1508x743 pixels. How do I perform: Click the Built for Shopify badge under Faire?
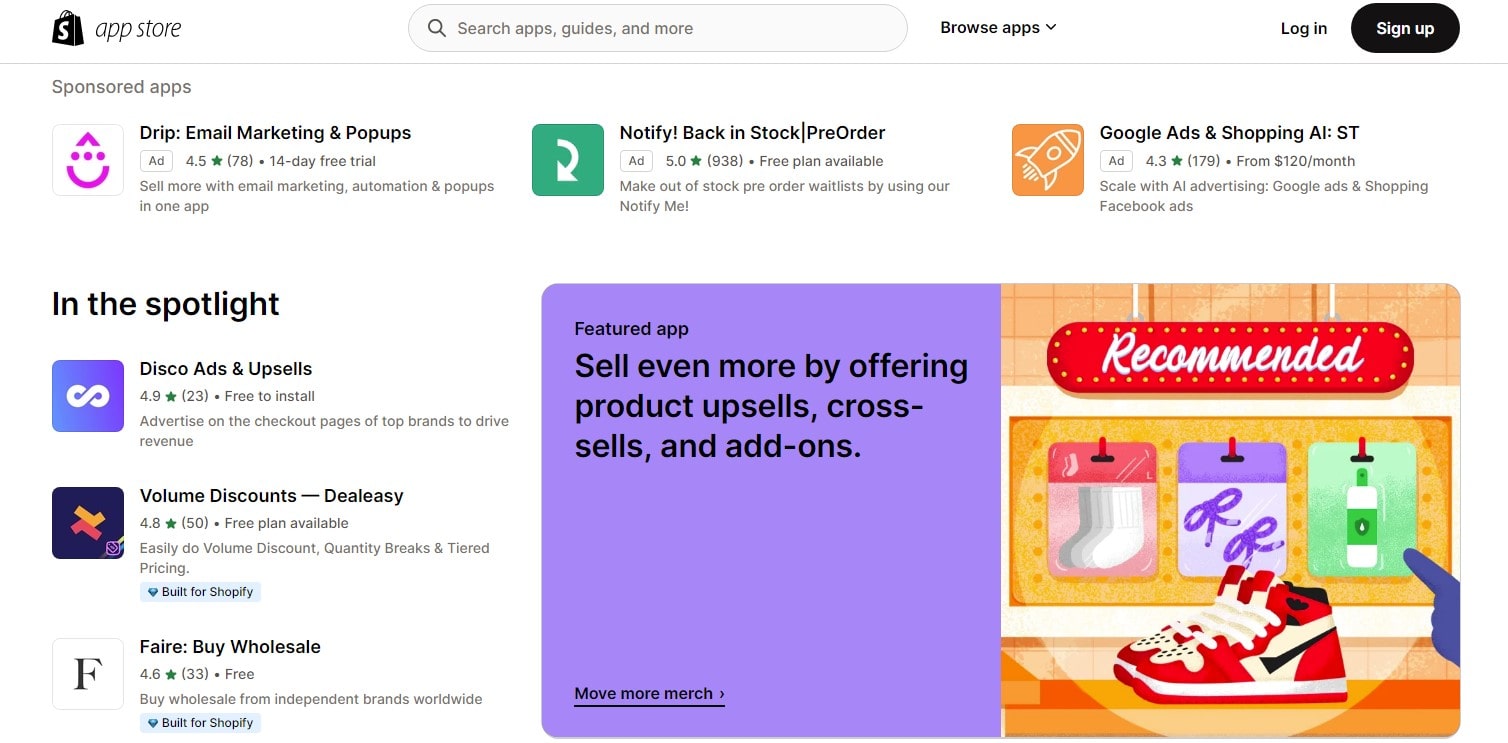[200, 722]
